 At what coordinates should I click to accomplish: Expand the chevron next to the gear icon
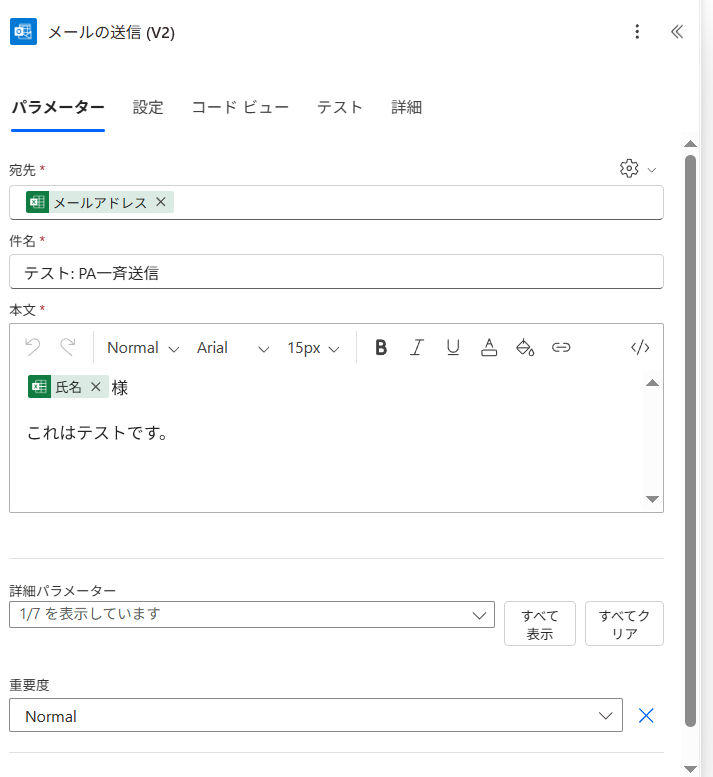click(x=652, y=170)
